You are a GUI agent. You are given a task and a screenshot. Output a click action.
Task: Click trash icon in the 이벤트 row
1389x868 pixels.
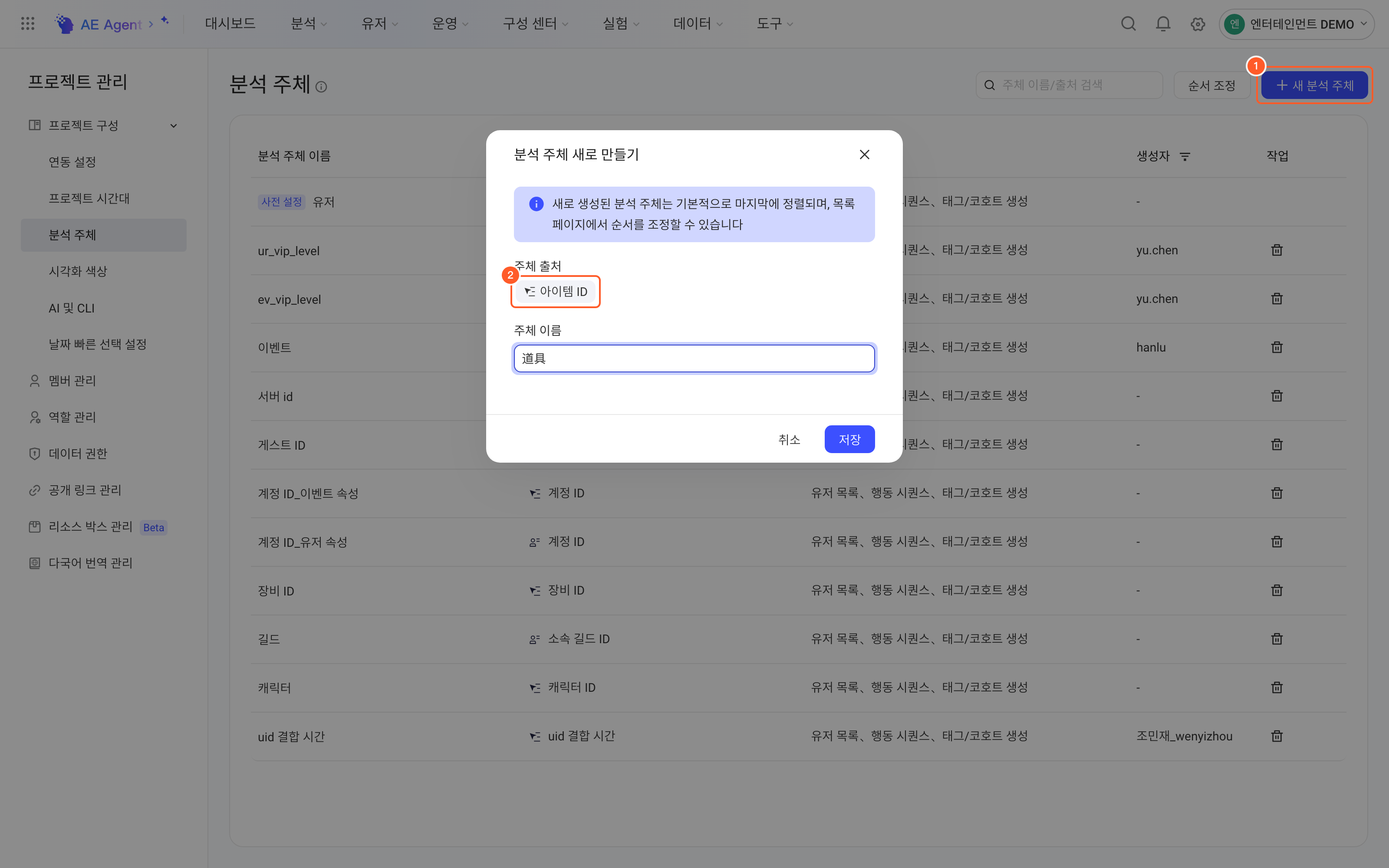pos(1277,347)
